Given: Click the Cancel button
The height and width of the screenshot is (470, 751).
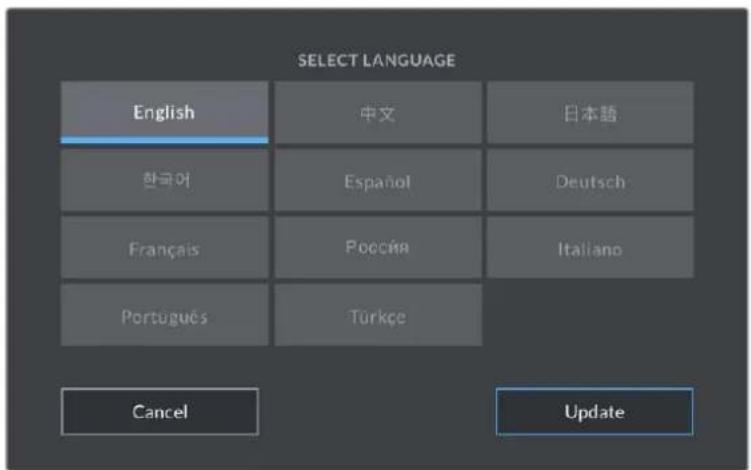Looking at the screenshot, I should click(x=160, y=412).
